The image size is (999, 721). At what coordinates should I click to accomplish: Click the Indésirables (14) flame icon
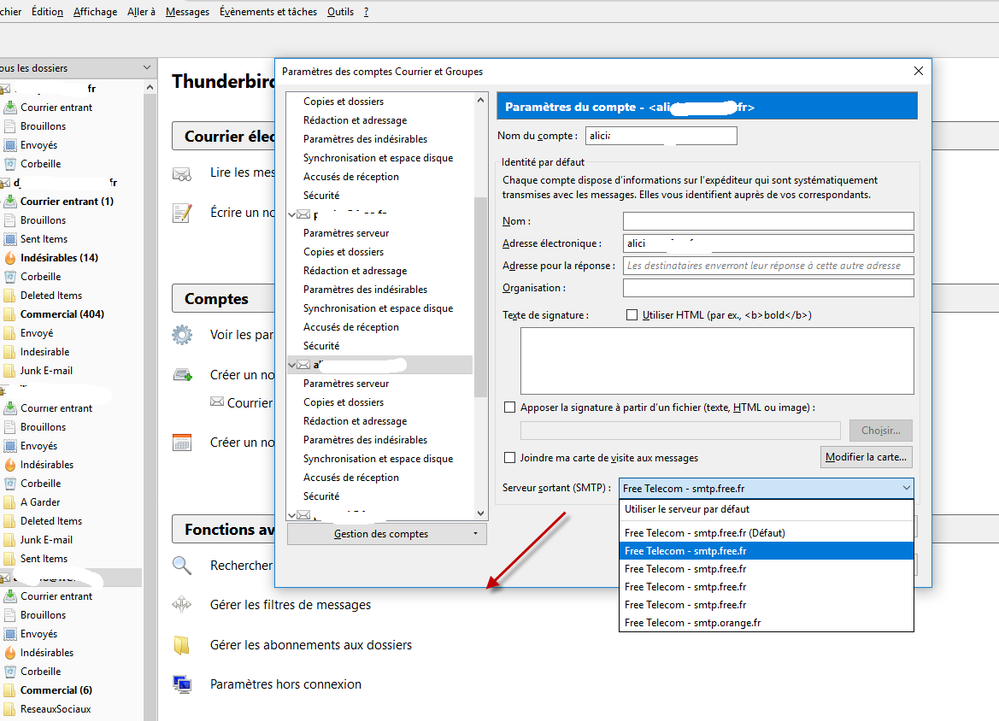[10, 258]
